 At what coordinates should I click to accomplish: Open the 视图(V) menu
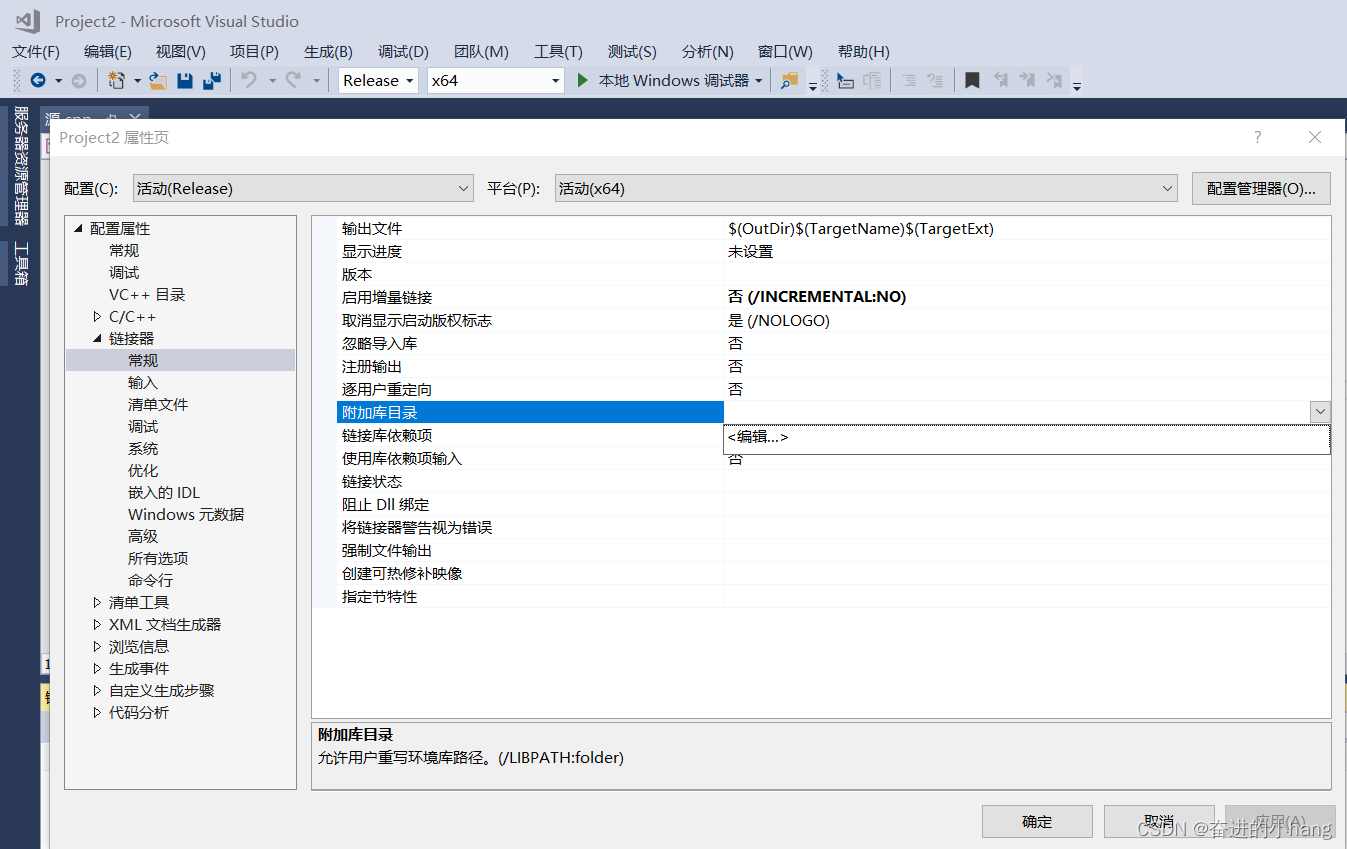181,52
